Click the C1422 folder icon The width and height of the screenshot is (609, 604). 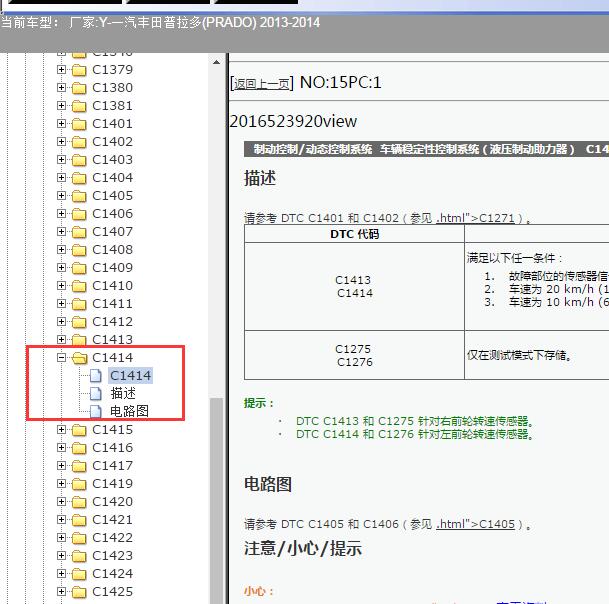(x=79, y=538)
